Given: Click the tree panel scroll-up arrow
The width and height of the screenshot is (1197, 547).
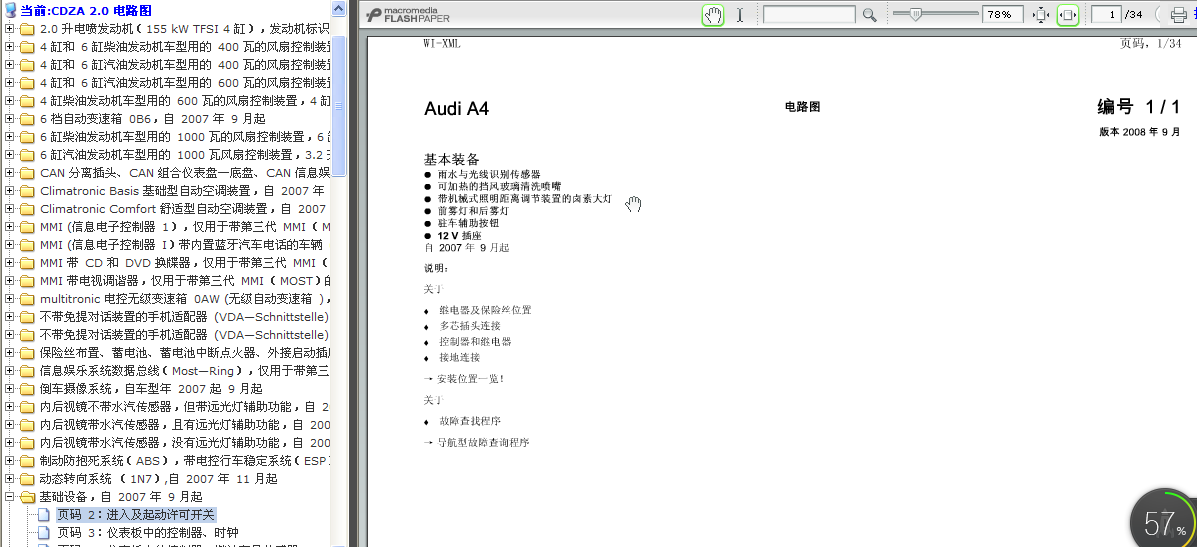Looking at the screenshot, I should tap(338, 8).
